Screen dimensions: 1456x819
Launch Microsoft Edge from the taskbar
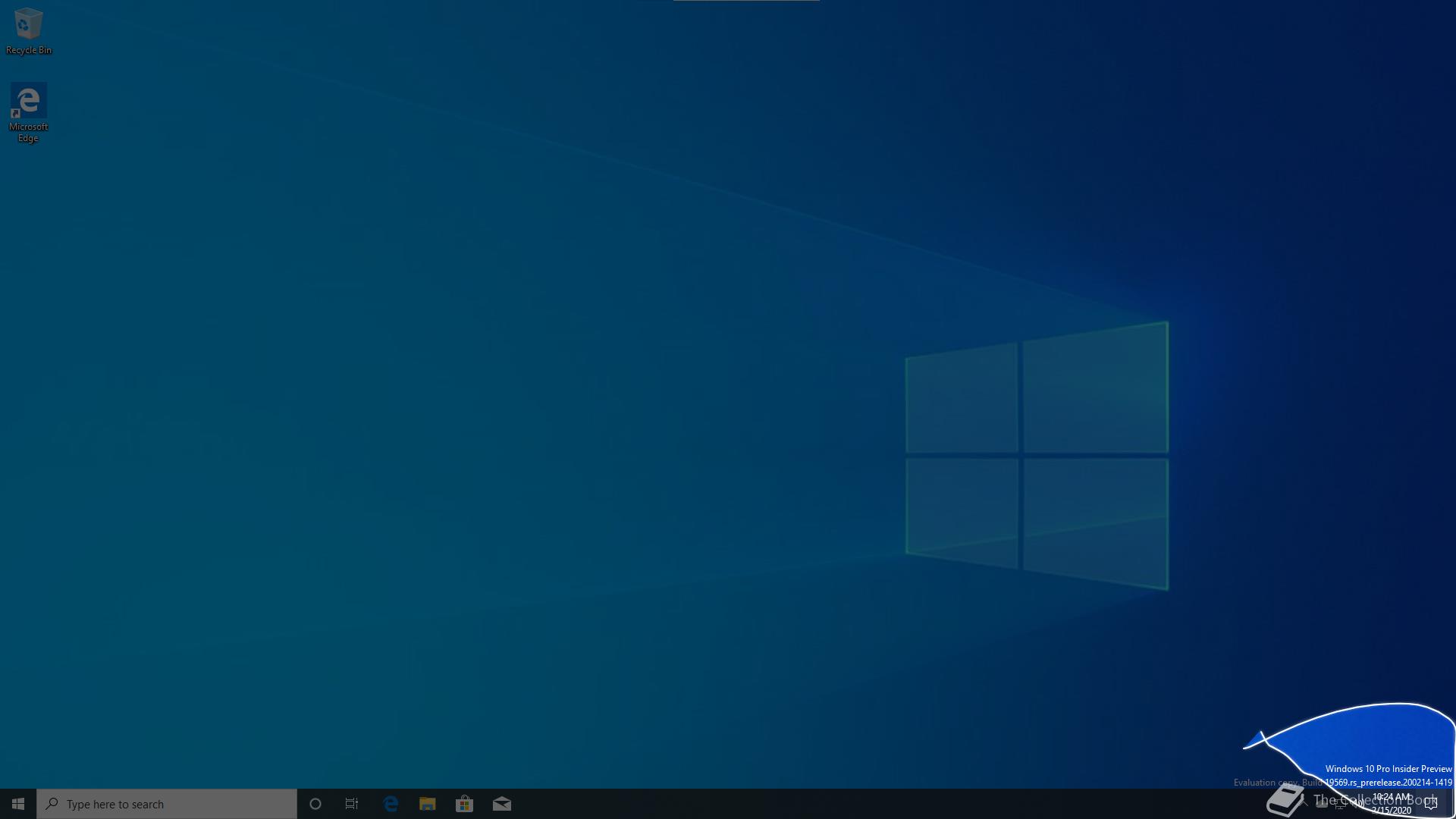click(391, 804)
